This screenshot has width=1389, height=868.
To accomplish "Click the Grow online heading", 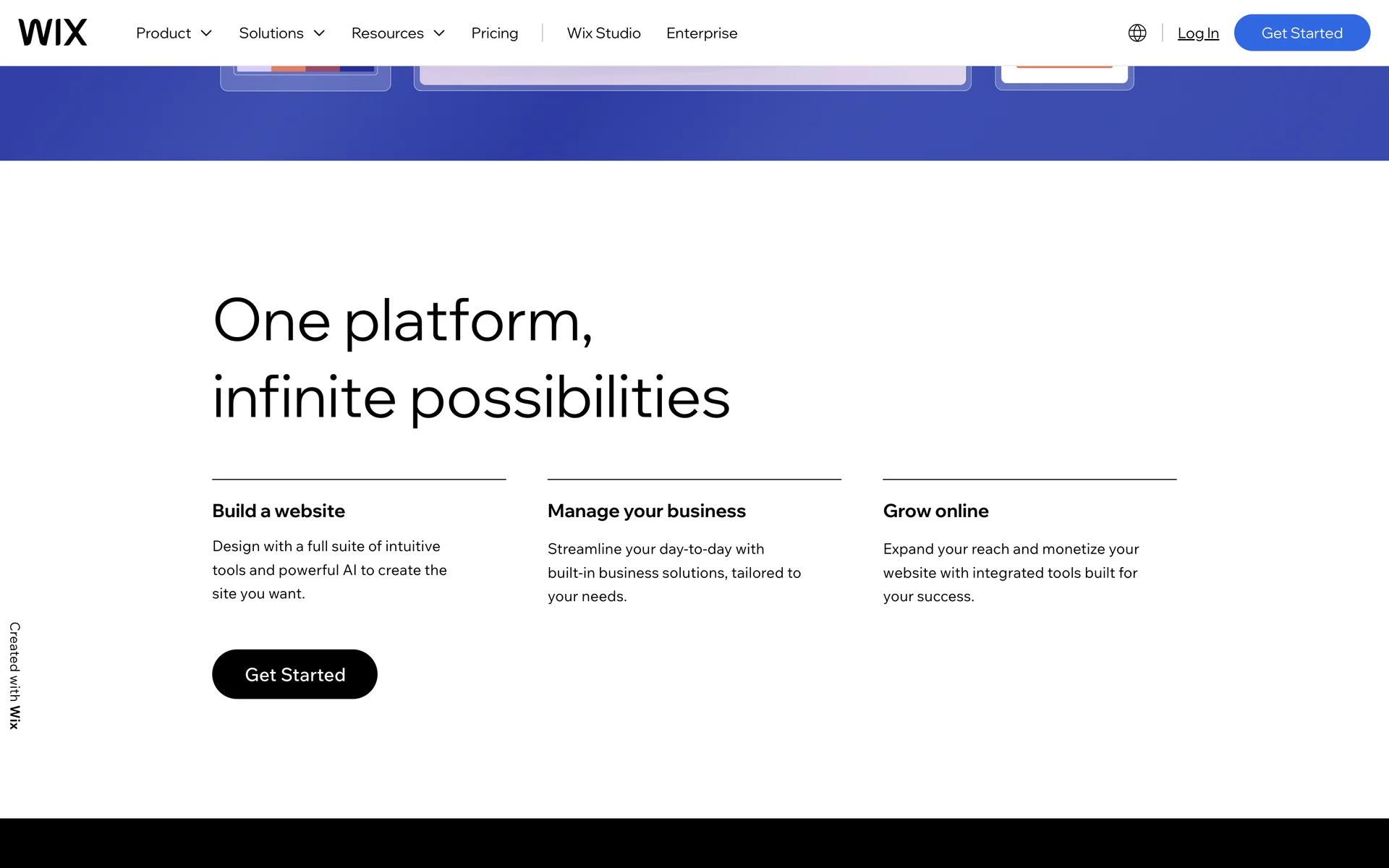I will (x=935, y=511).
